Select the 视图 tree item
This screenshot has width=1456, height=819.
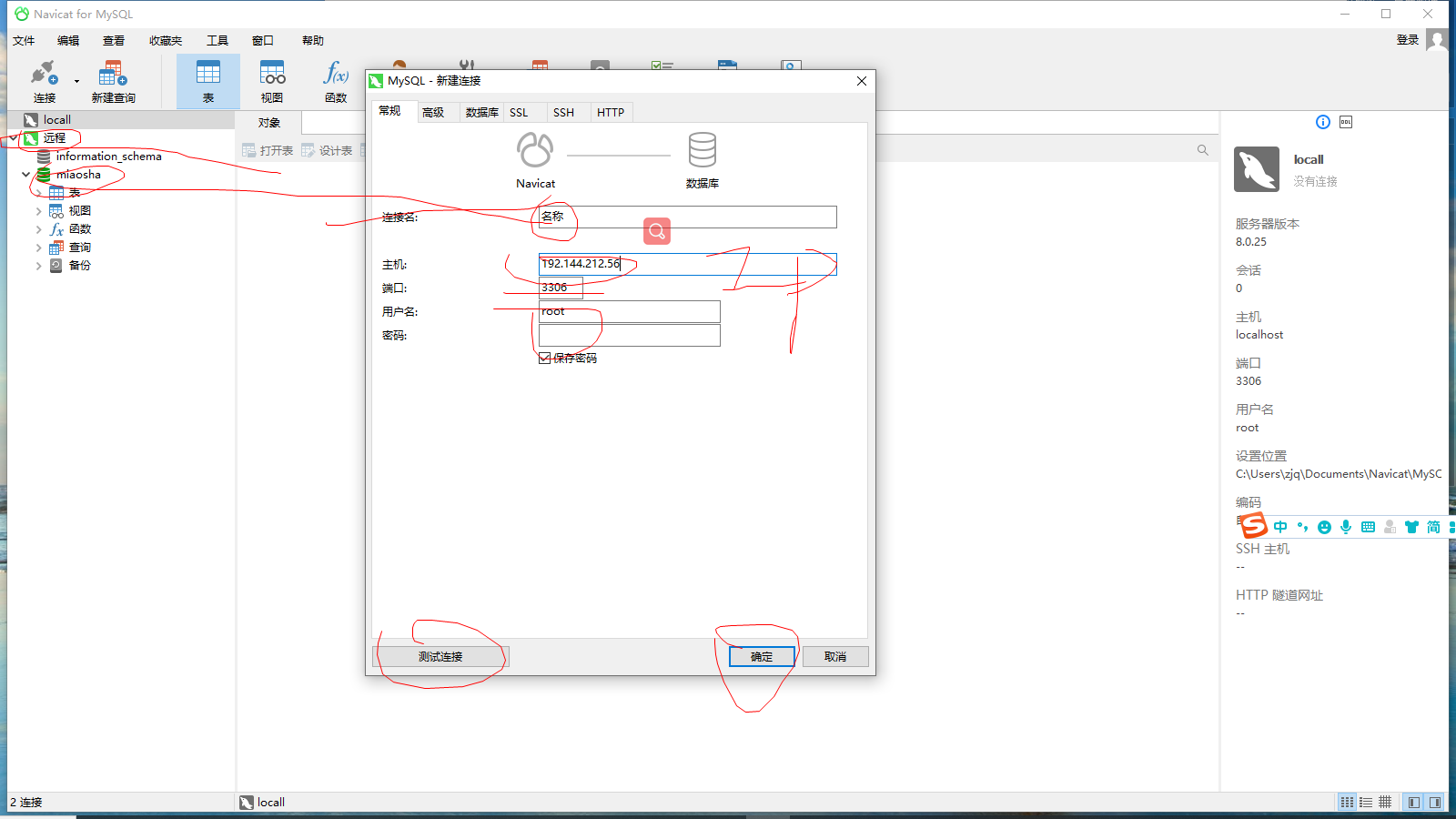coord(80,210)
